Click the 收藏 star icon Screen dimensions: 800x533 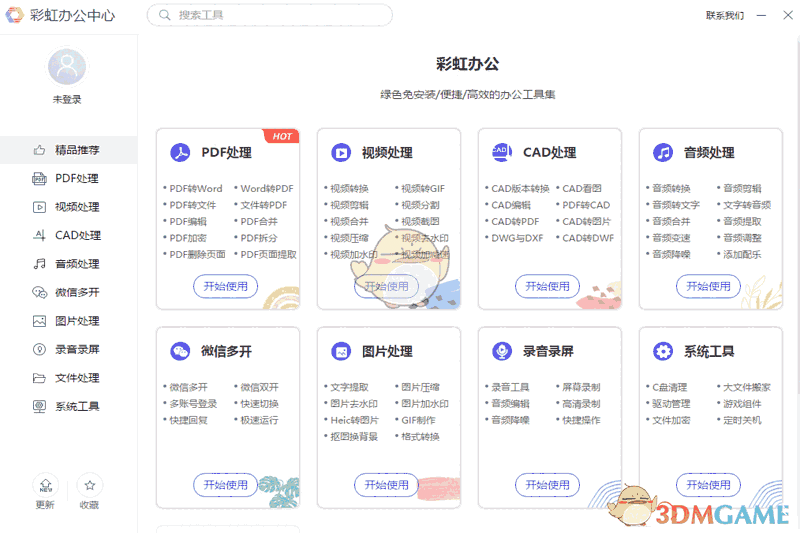click(90, 486)
